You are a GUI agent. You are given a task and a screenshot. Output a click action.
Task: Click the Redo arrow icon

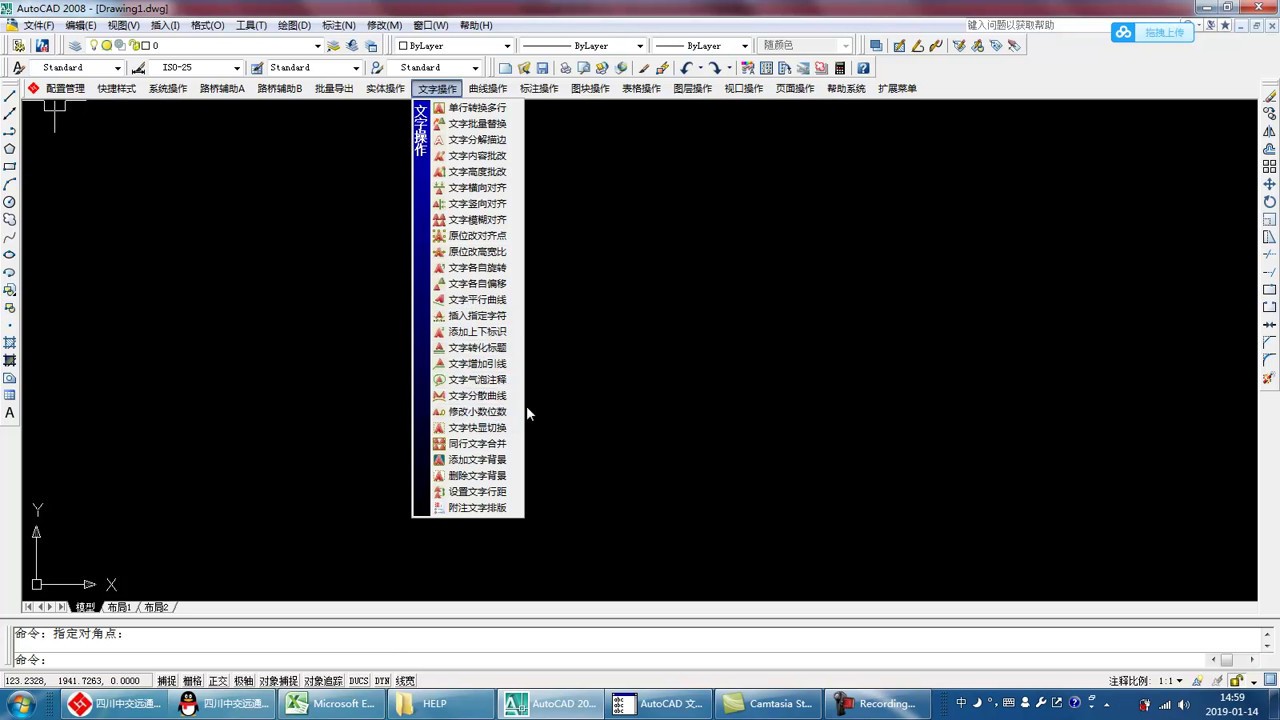(x=715, y=68)
